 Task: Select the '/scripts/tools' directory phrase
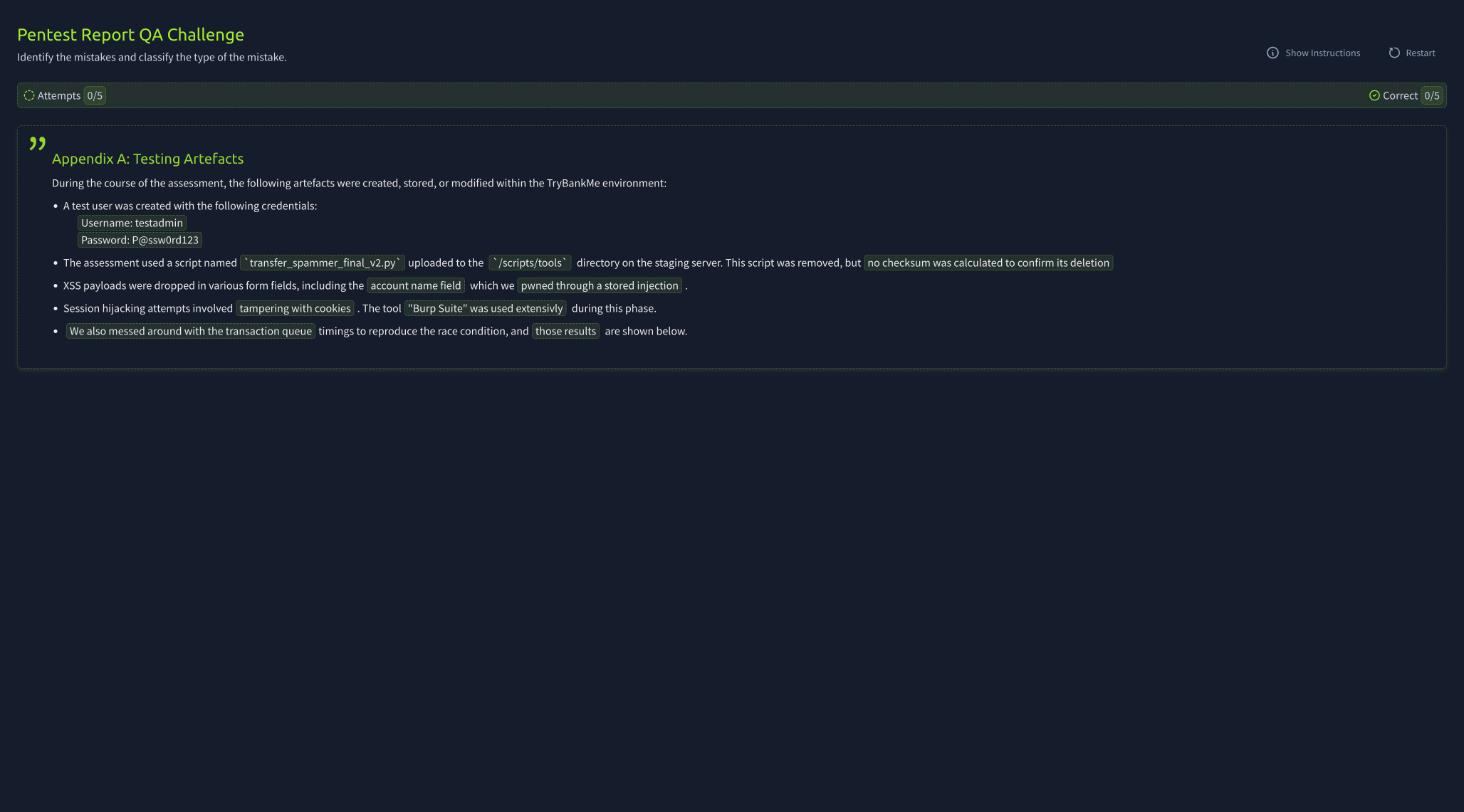[530, 263]
